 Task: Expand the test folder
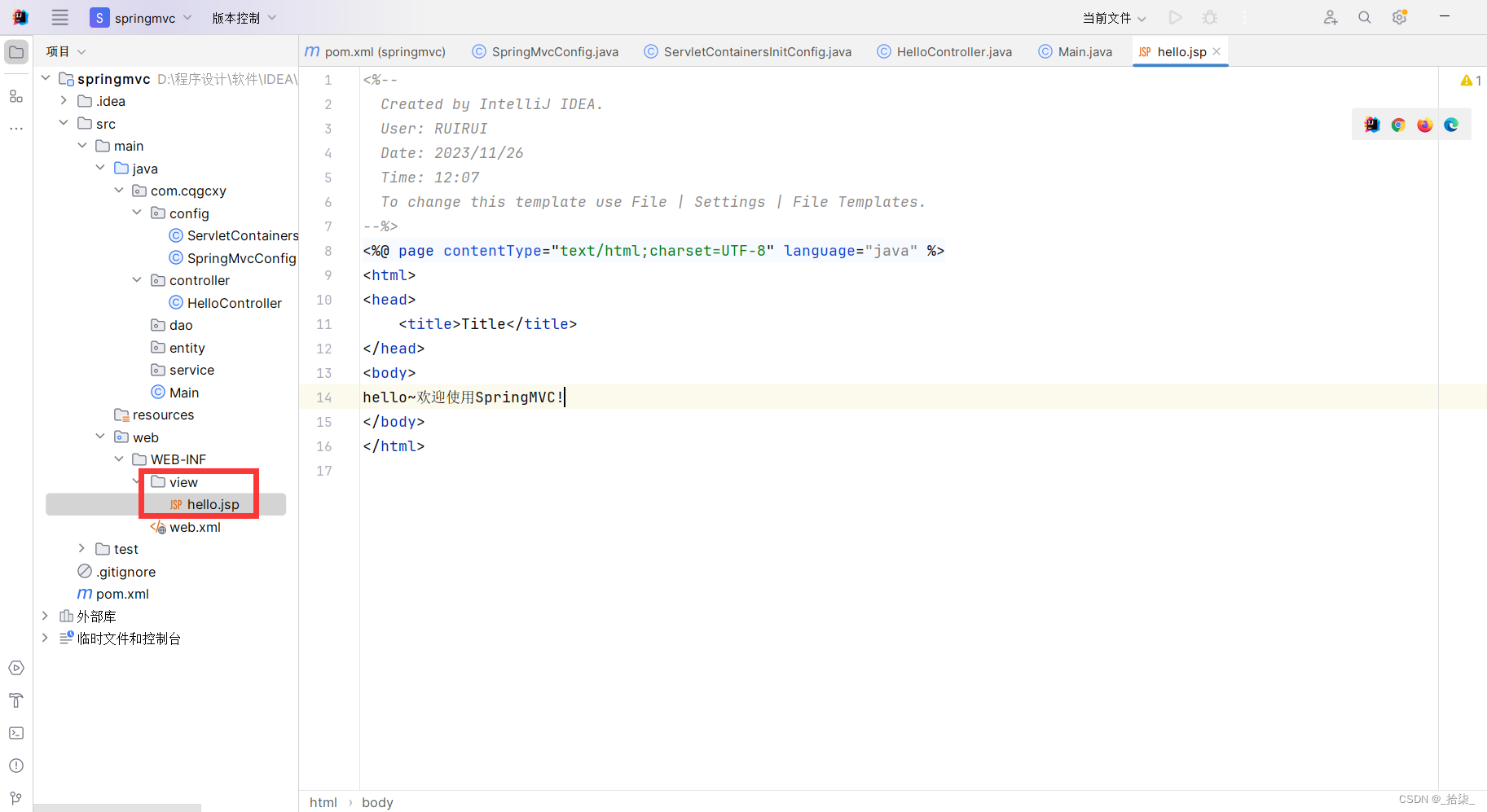81,548
